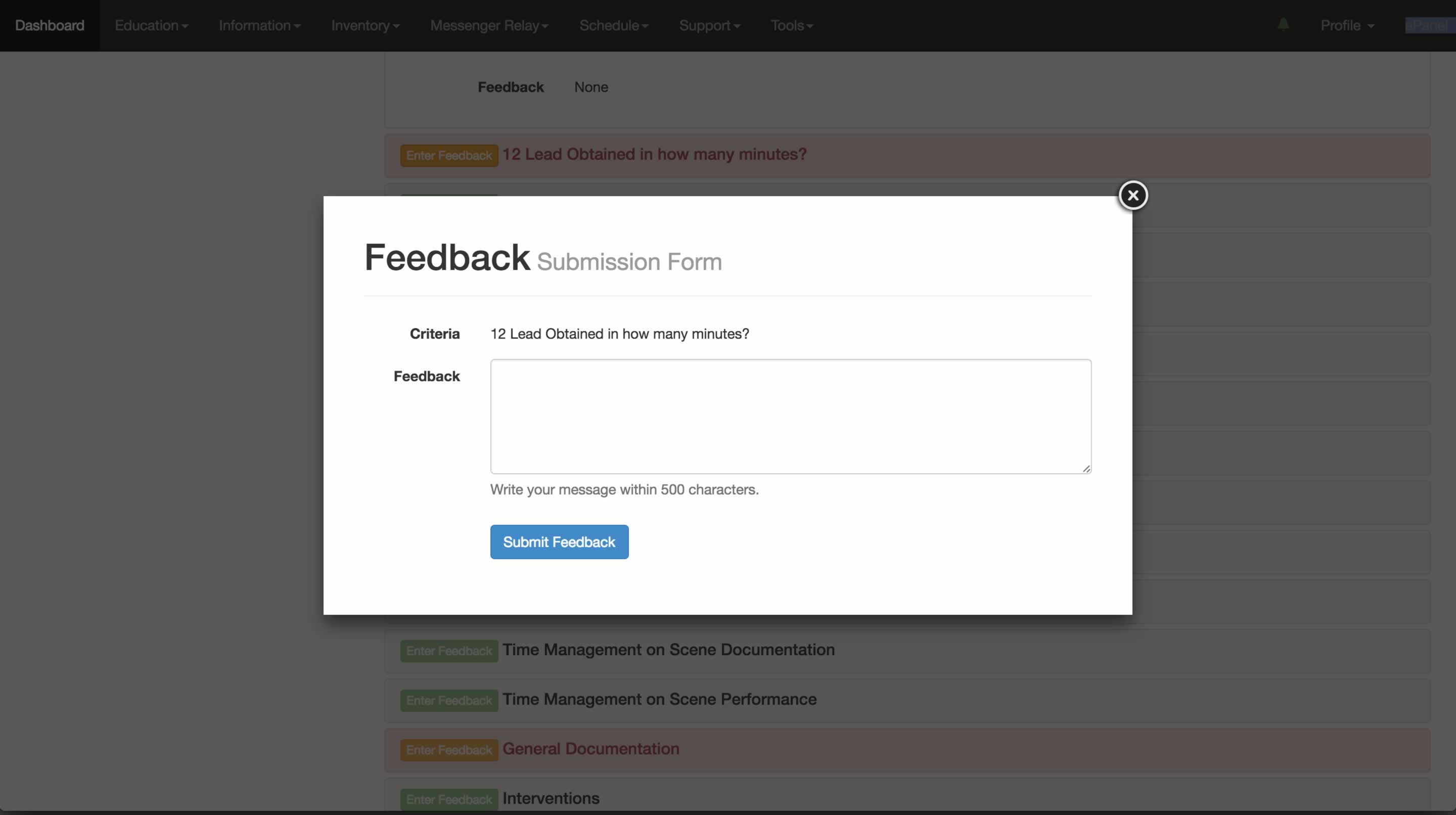The image size is (1456, 815).
Task: Click the 'Write your message within 500 characters' hint
Action: coord(624,489)
